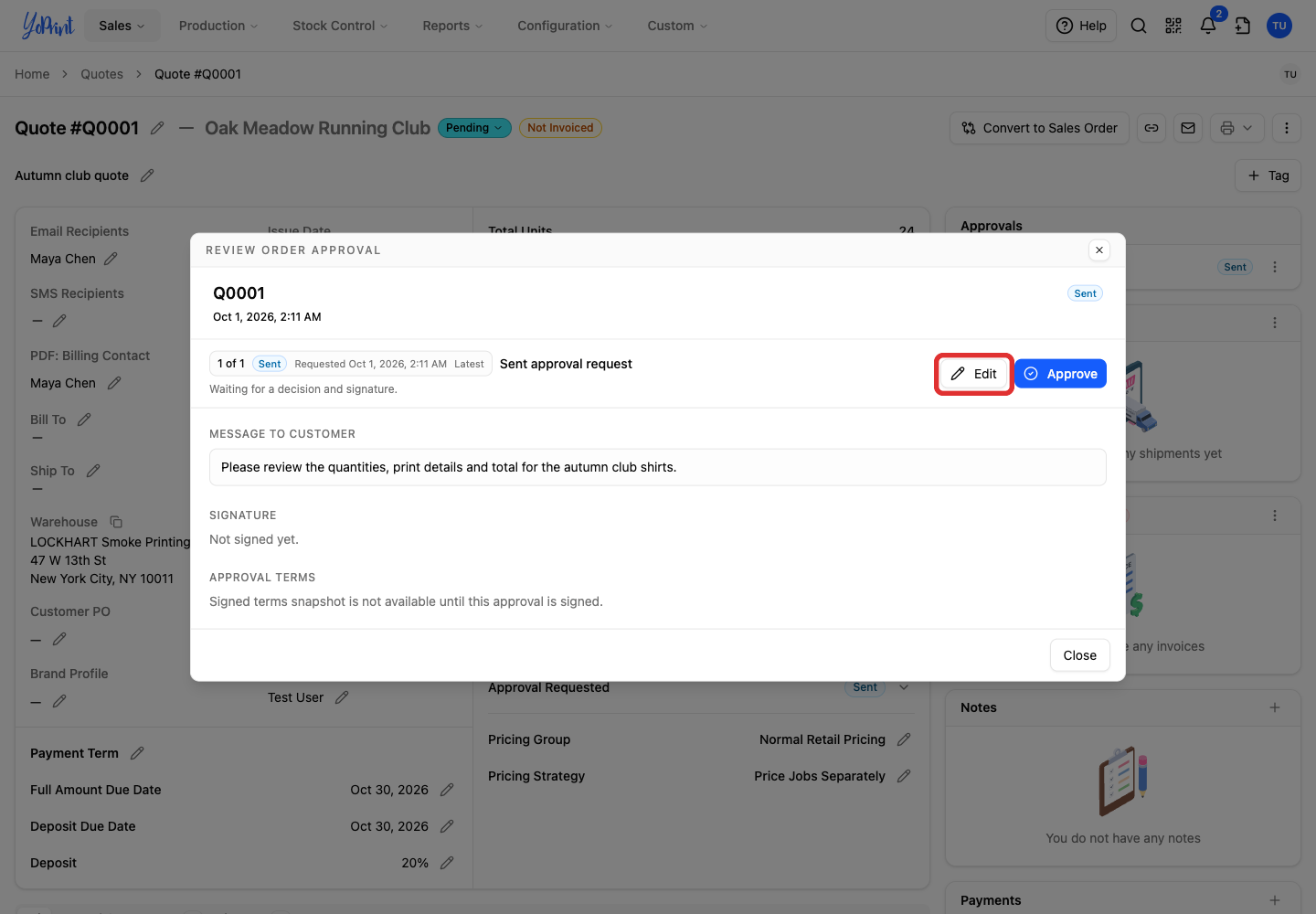Screen dimensions: 1316x914
Task: Open the Configuration menu
Action: pyautogui.click(x=565, y=26)
